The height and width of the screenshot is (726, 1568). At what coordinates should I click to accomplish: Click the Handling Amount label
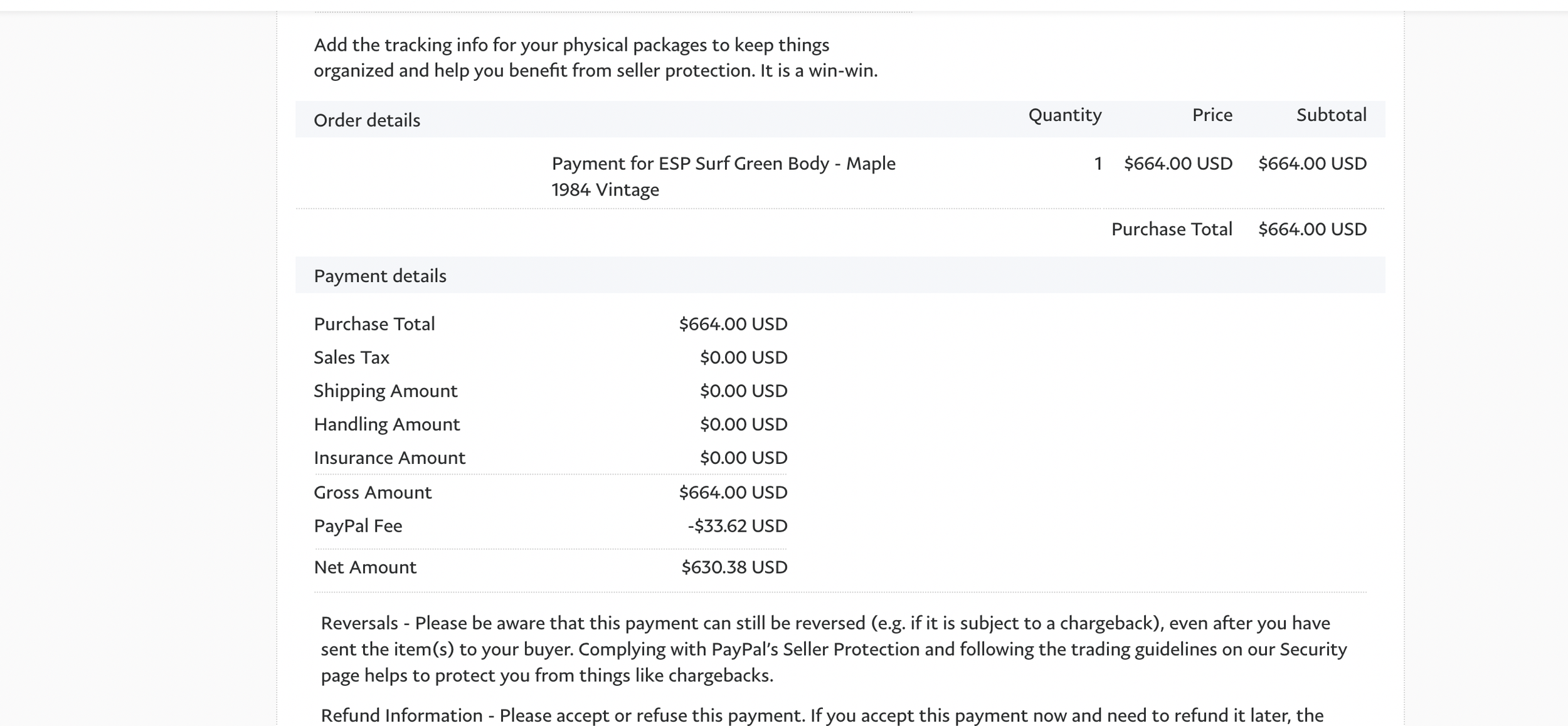click(387, 424)
